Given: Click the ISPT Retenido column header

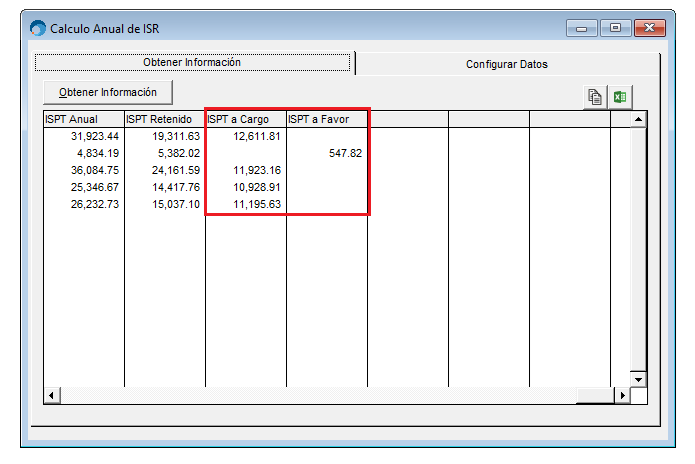Looking at the screenshot, I should pos(164,119).
